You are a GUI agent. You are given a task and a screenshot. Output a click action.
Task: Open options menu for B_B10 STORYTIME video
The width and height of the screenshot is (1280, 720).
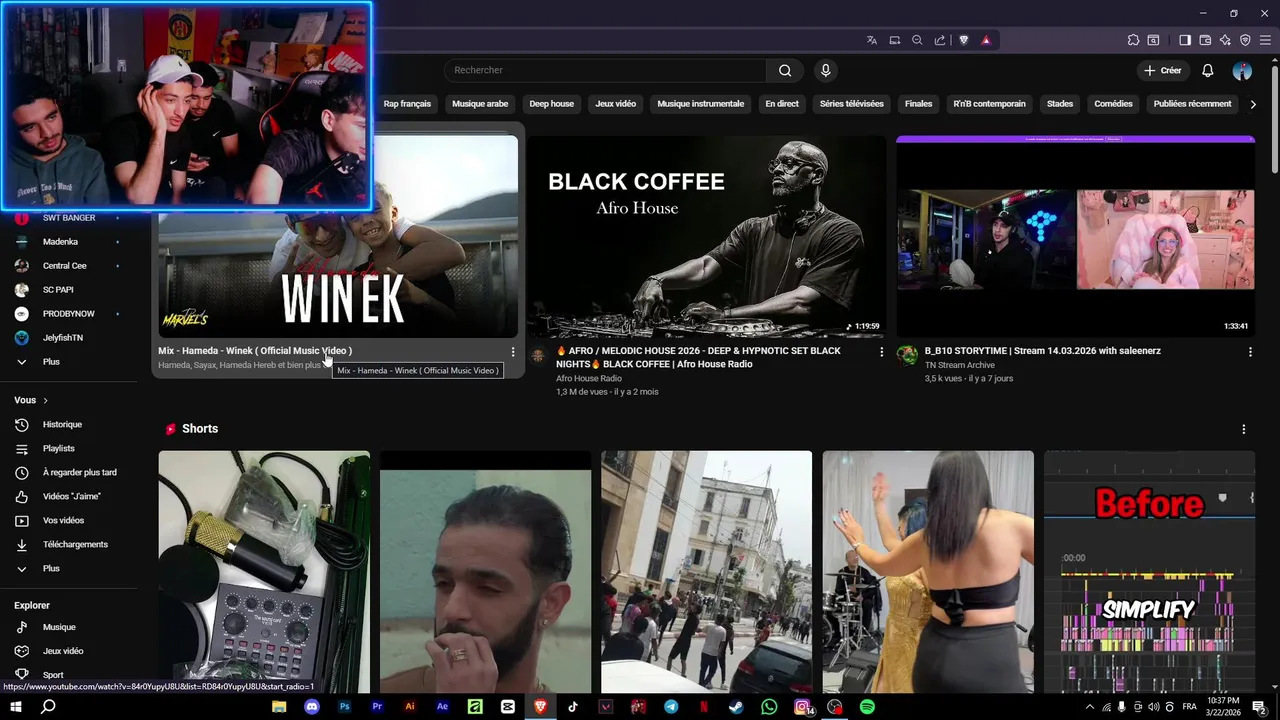(1250, 352)
